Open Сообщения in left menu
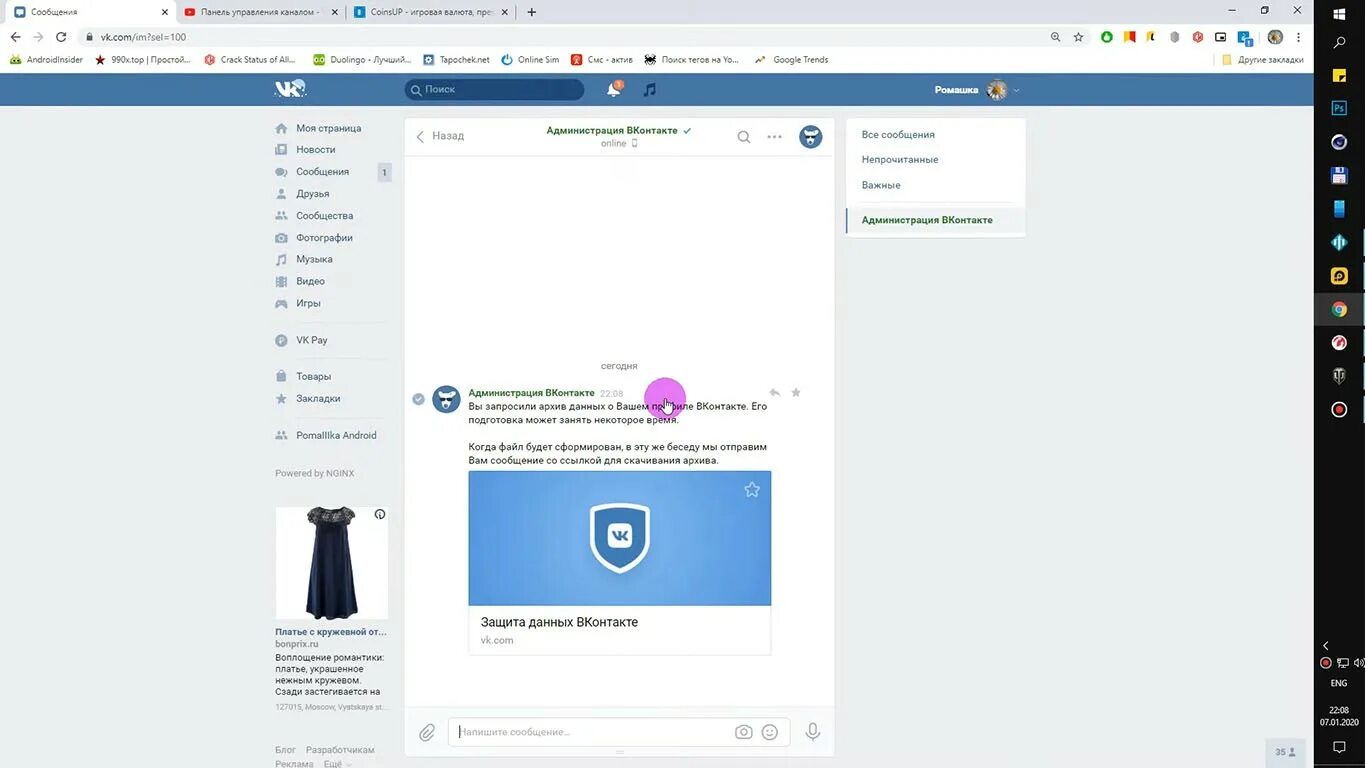1366x768 pixels. click(322, 172)
